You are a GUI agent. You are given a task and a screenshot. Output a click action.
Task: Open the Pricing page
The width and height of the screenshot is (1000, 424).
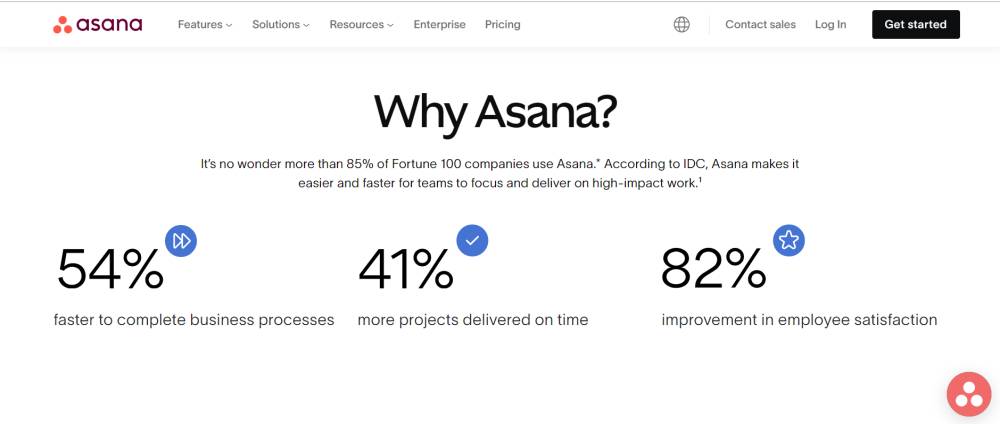click(503, 25)
